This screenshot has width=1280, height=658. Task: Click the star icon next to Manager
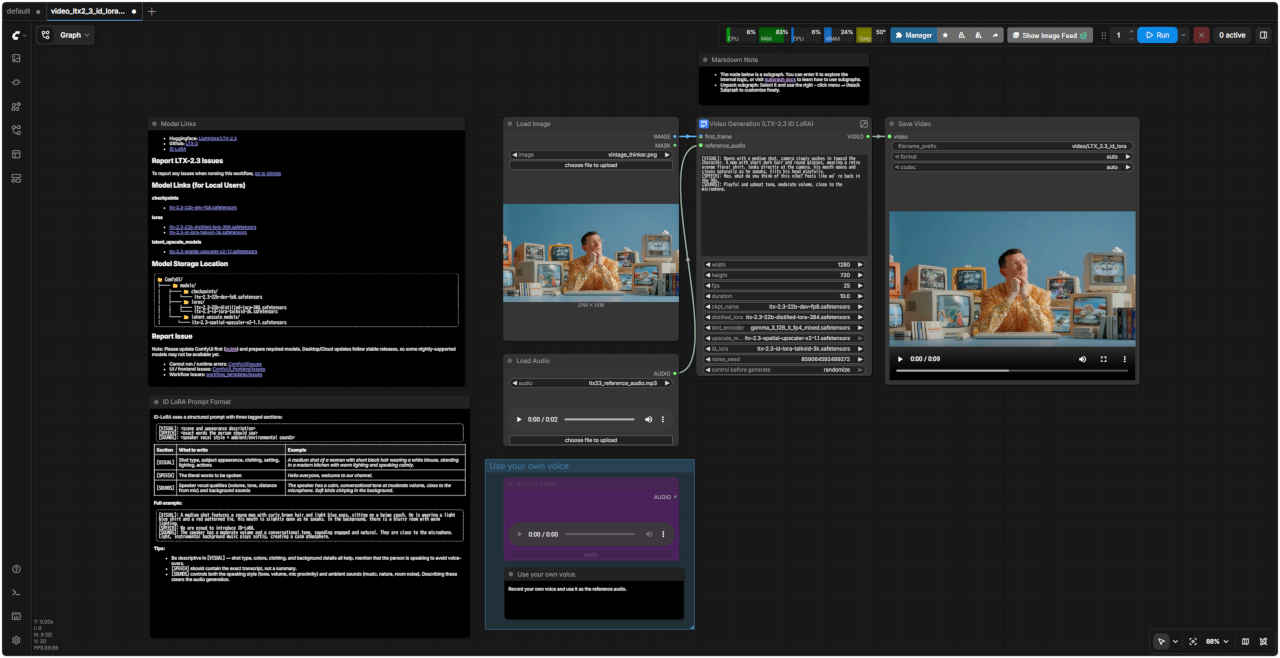pyautogui.click(x=945, y=35)
